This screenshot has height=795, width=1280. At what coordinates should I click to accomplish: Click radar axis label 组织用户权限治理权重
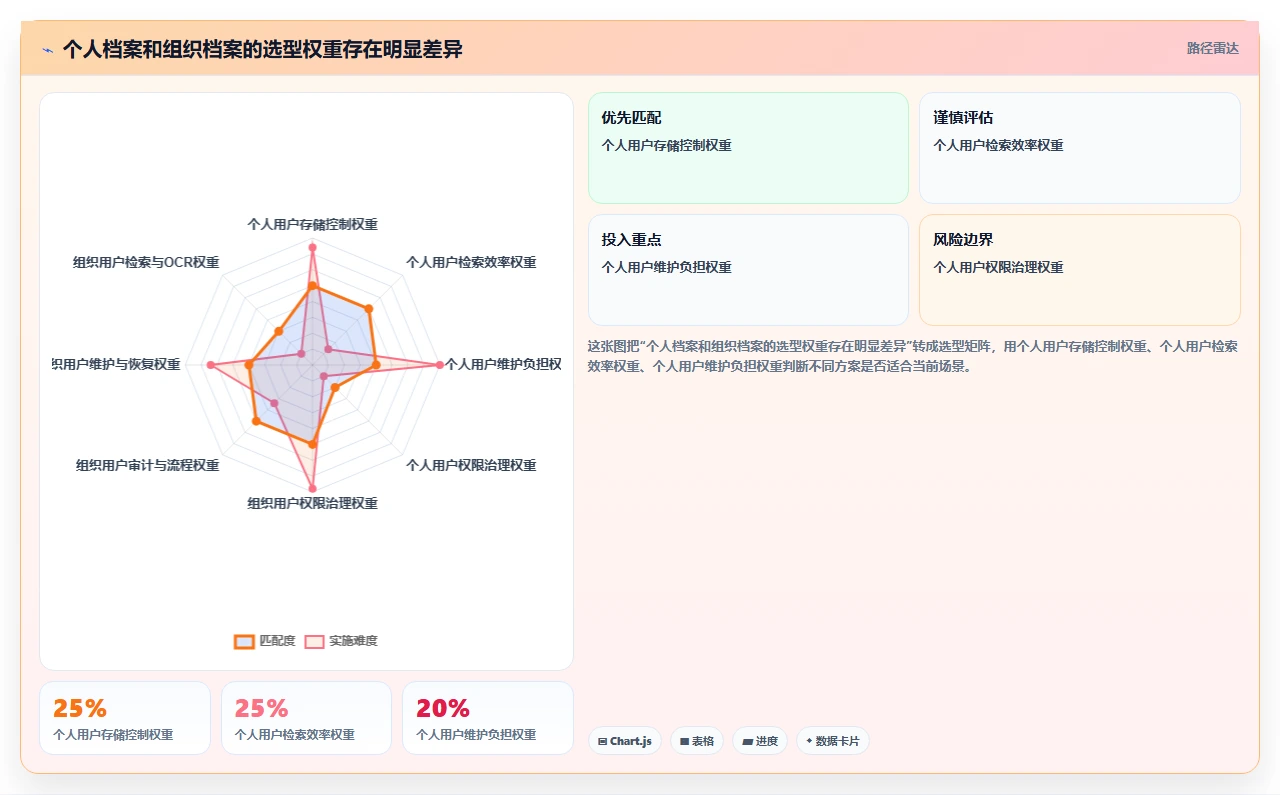click(x=313, y=504)
